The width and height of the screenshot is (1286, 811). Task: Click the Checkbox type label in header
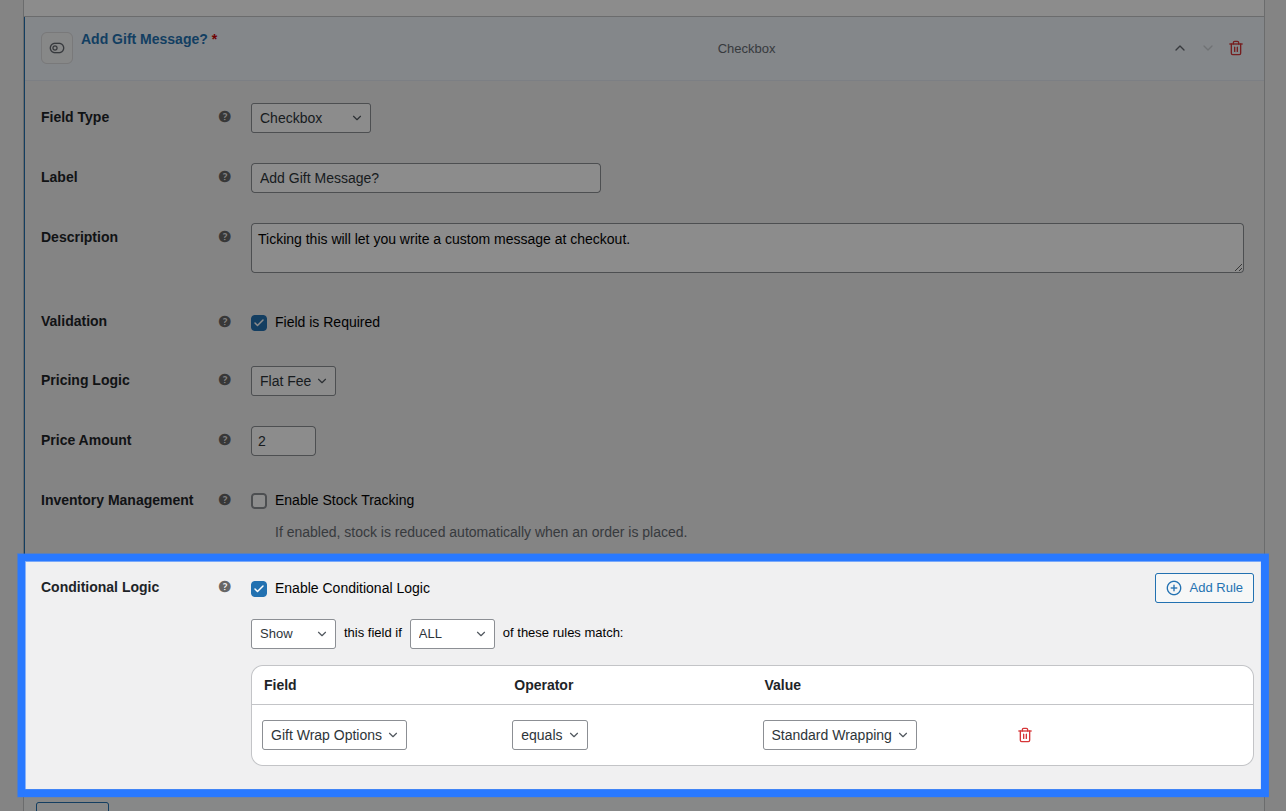746,48
